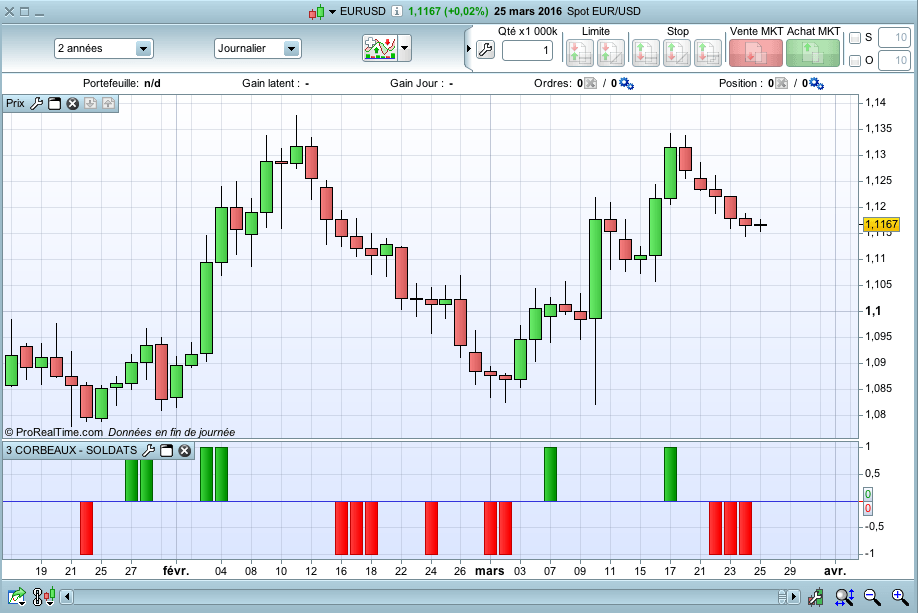Open Ordres settings gears icon
Screen dimensions: 918x613
coord(626,84)
